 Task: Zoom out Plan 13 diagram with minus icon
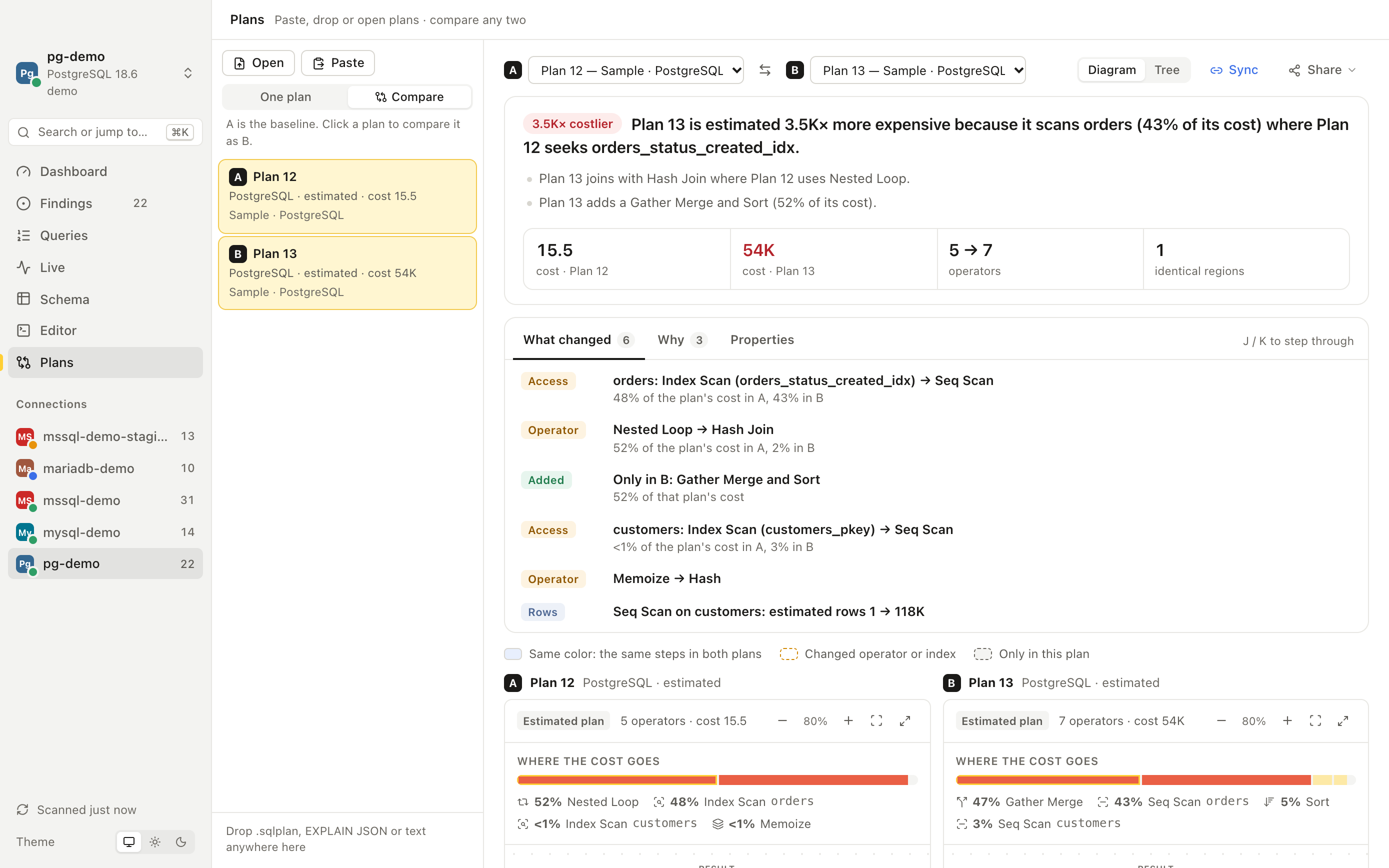coord(1221,720)
